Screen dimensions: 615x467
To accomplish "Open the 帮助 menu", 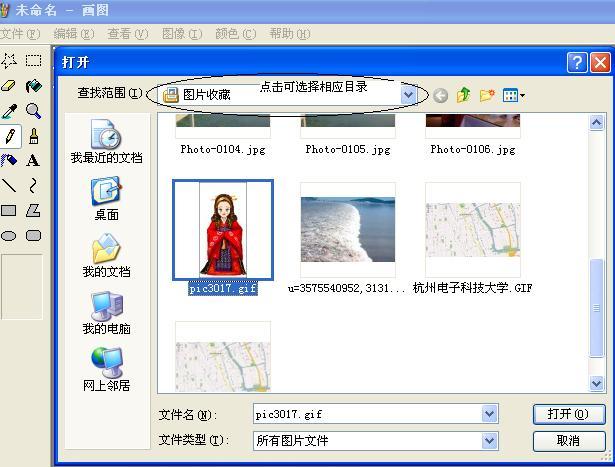I will coord(289,34).
